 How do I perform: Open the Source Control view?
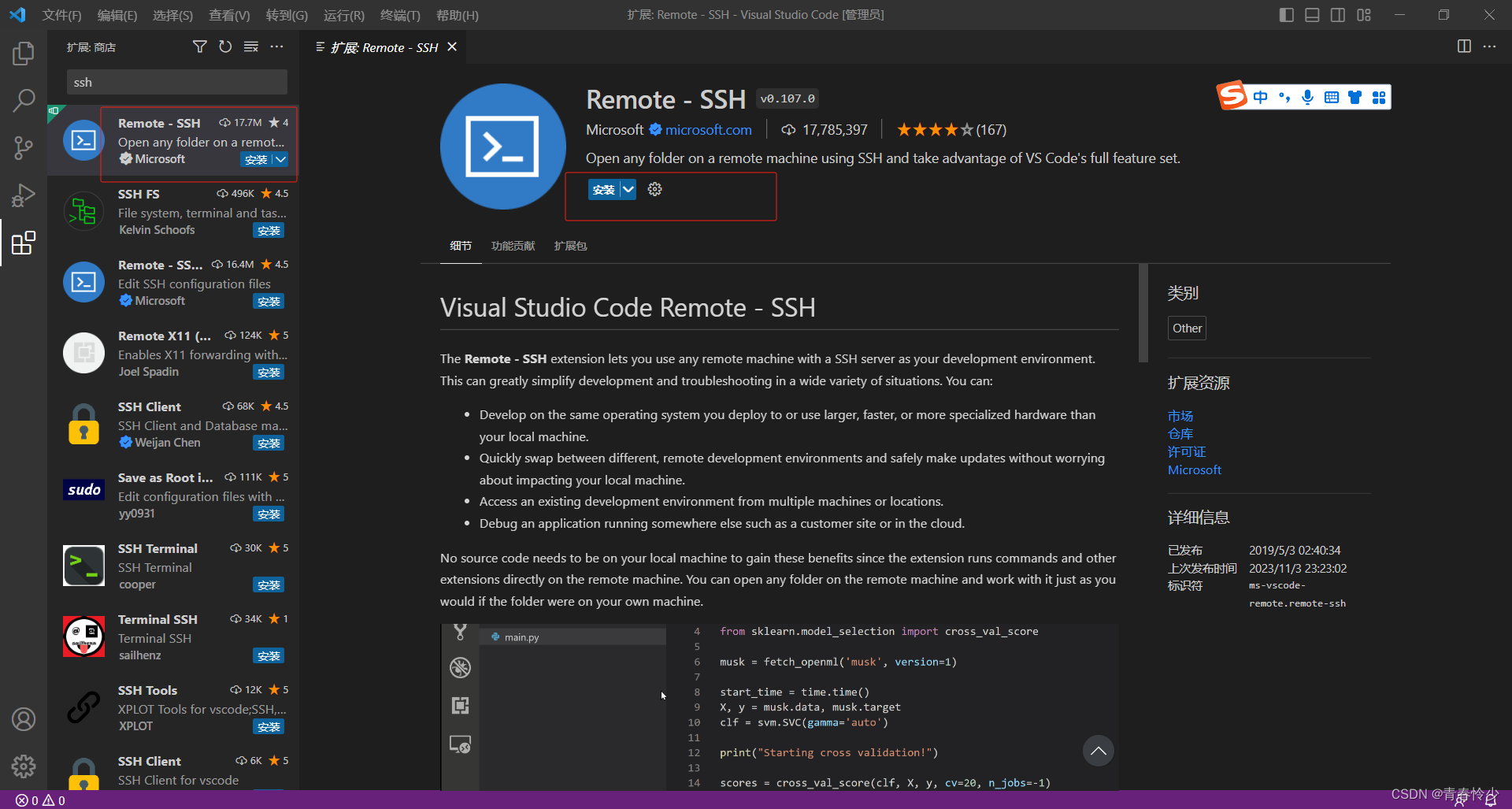tap(24, 148)
